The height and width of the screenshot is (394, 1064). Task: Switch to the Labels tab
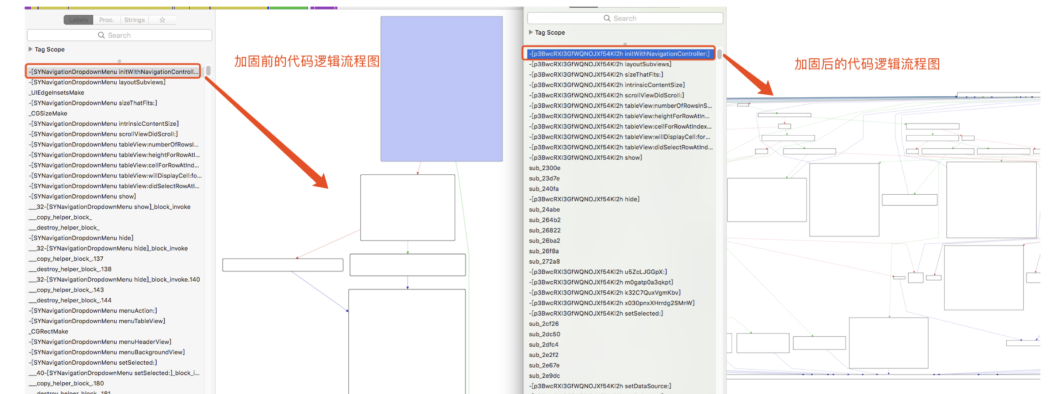point(79,20)
